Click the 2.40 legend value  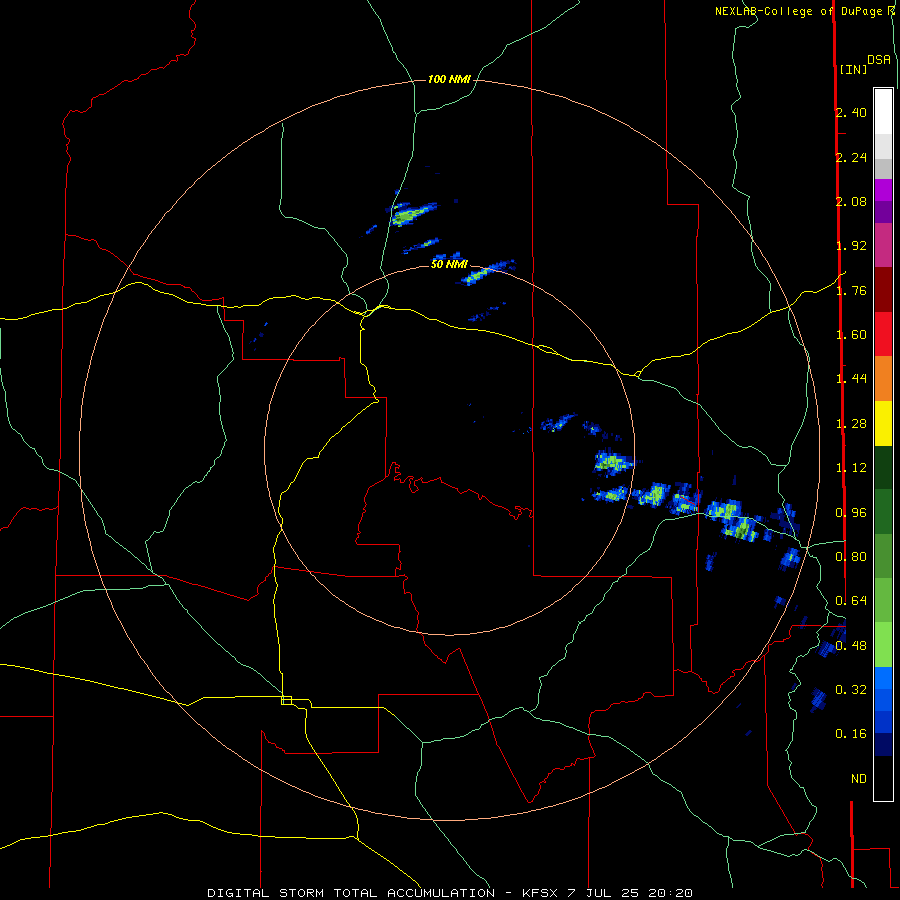click(x=851, y=112)
